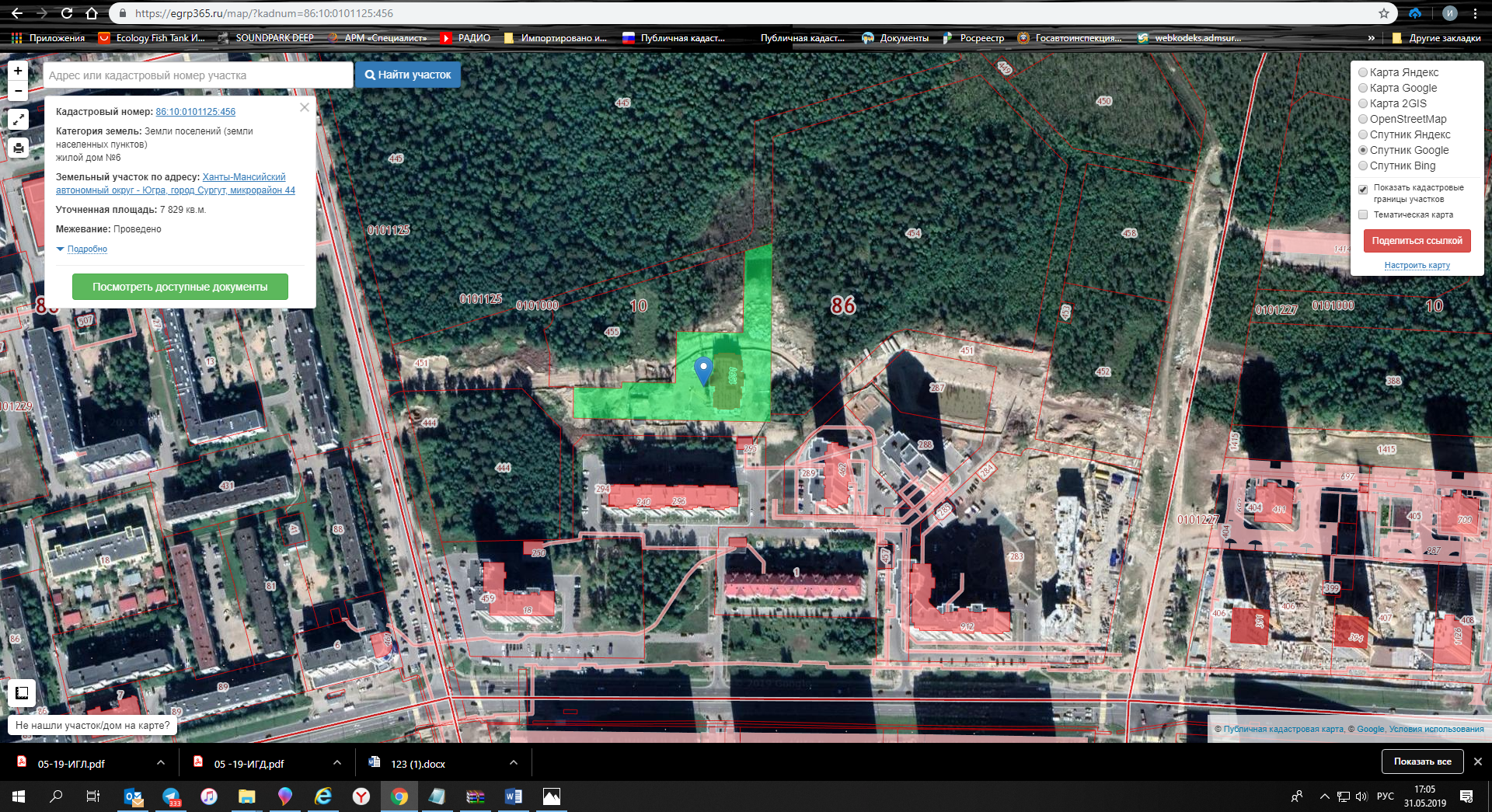Enable Тематическая карта checkbox
The height and width of the screenshot is (812, 1492).
pyautogui.click(x=1363, y=215)
